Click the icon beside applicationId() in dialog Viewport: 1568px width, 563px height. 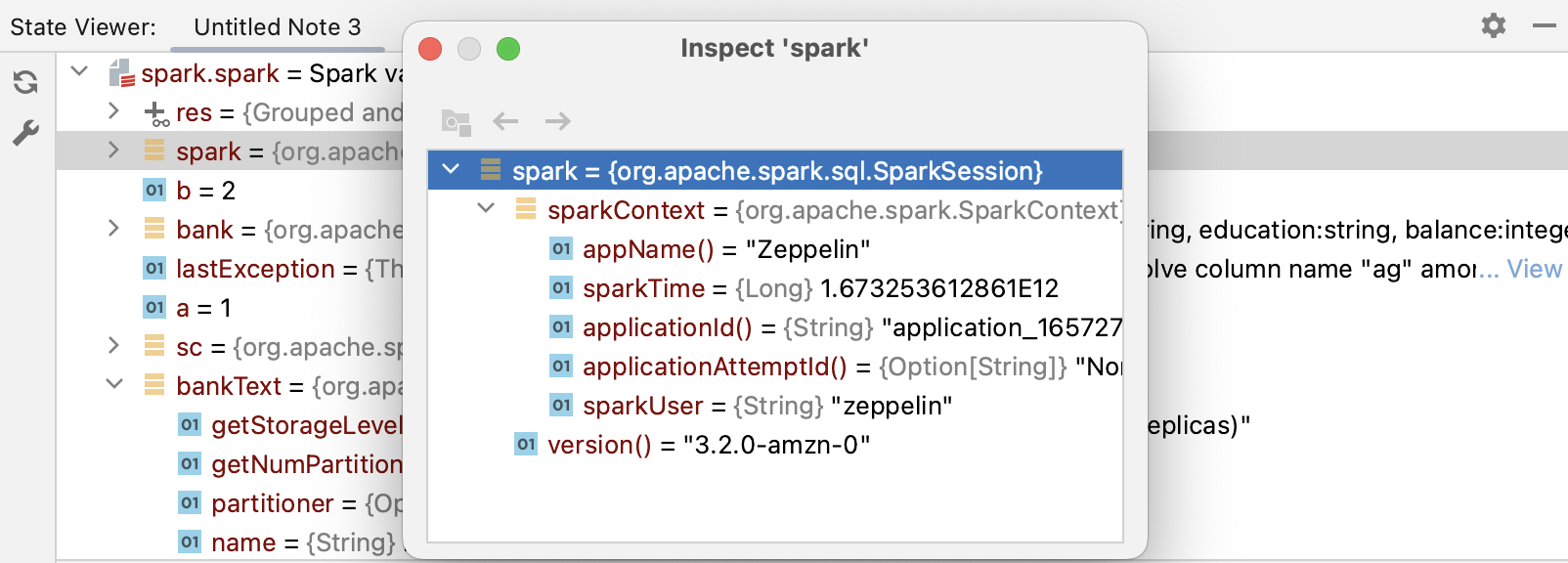click(x=561, y=326)
